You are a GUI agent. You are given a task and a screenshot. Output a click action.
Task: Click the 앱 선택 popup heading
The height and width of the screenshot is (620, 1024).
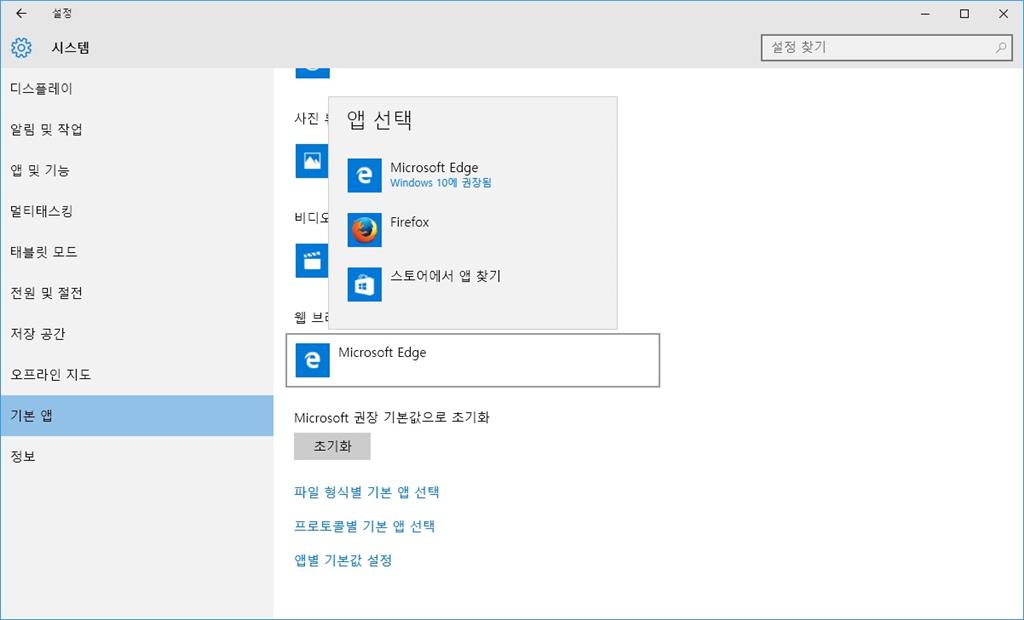[x=379, y=120]
